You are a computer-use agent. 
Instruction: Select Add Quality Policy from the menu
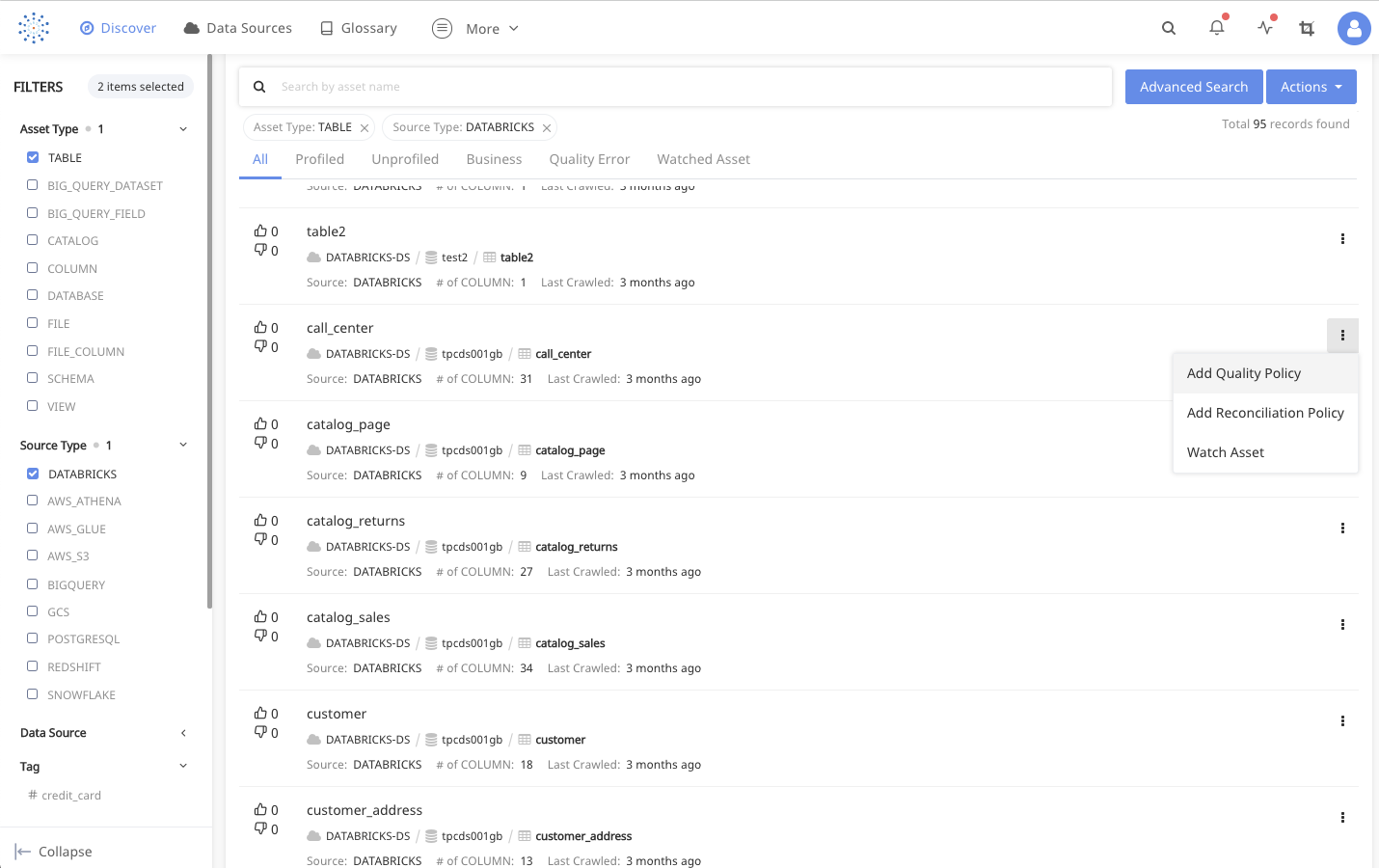click(x=1243, y=372)
